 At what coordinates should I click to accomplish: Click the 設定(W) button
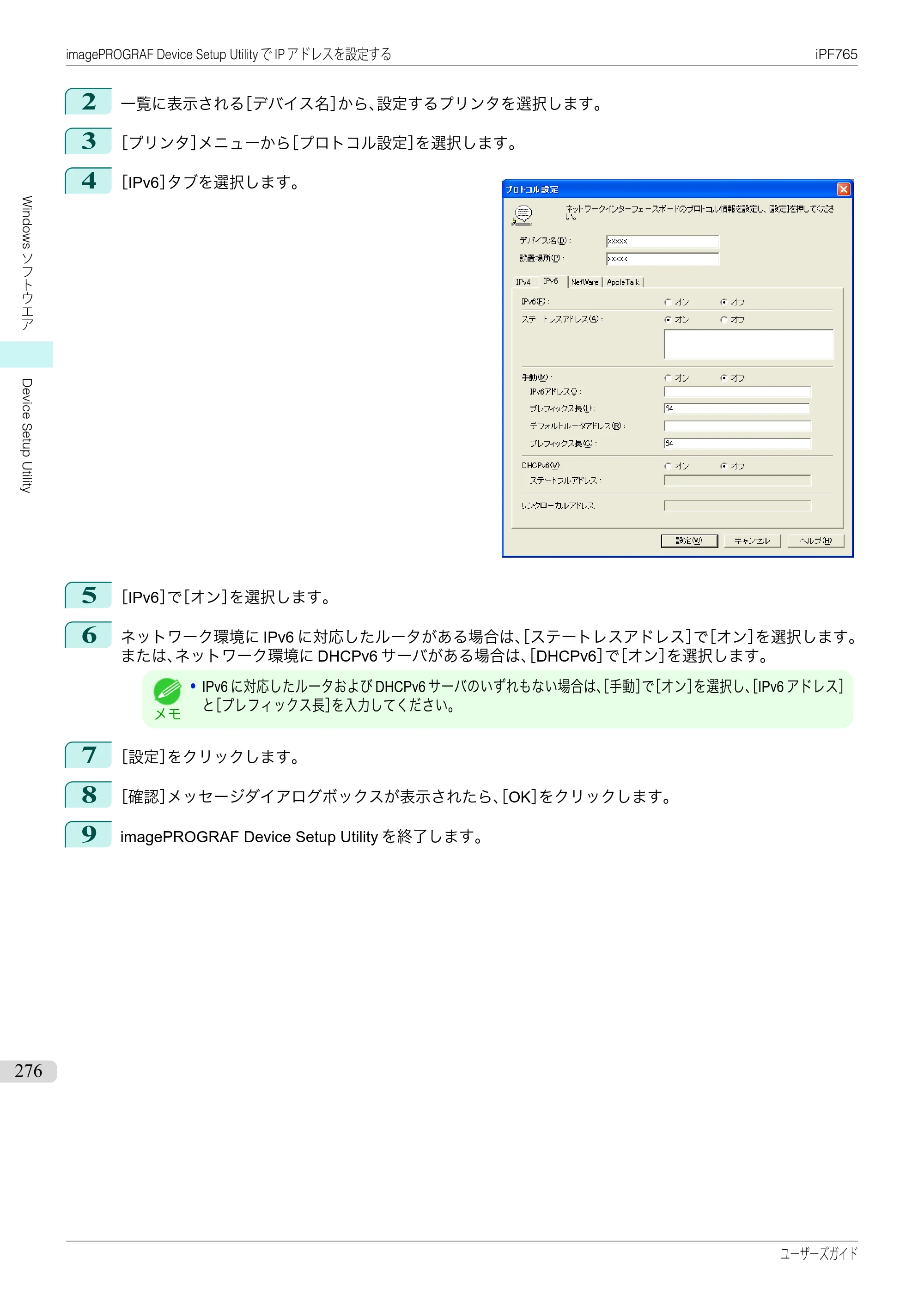pos(689,541)
